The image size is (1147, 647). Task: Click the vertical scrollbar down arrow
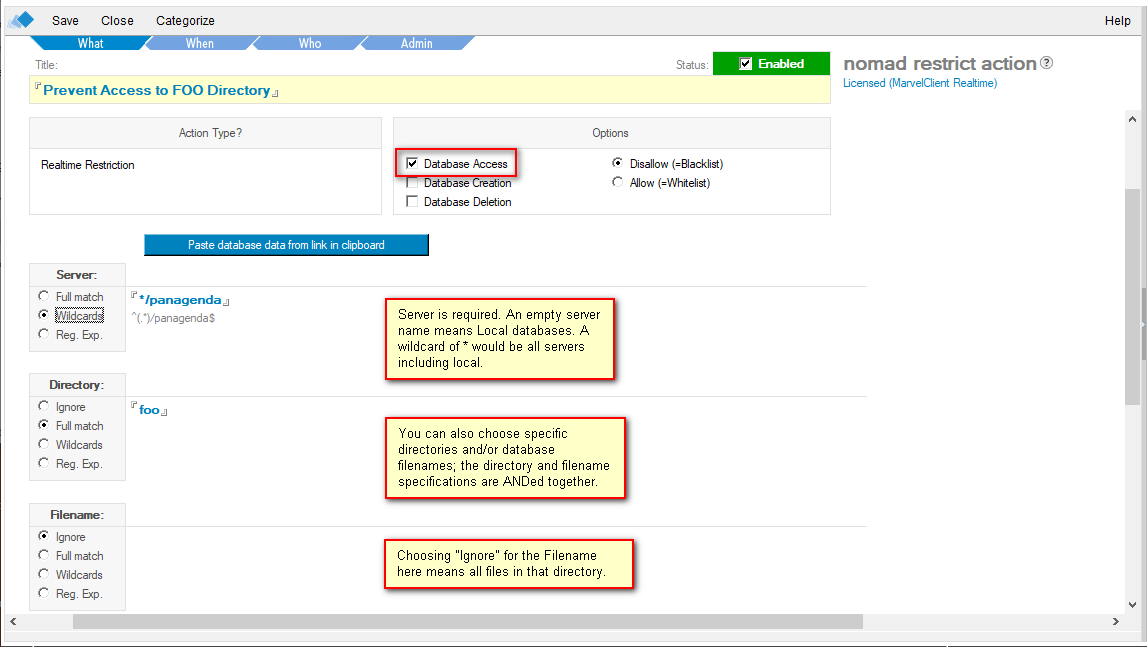(x=1132, y=604)
